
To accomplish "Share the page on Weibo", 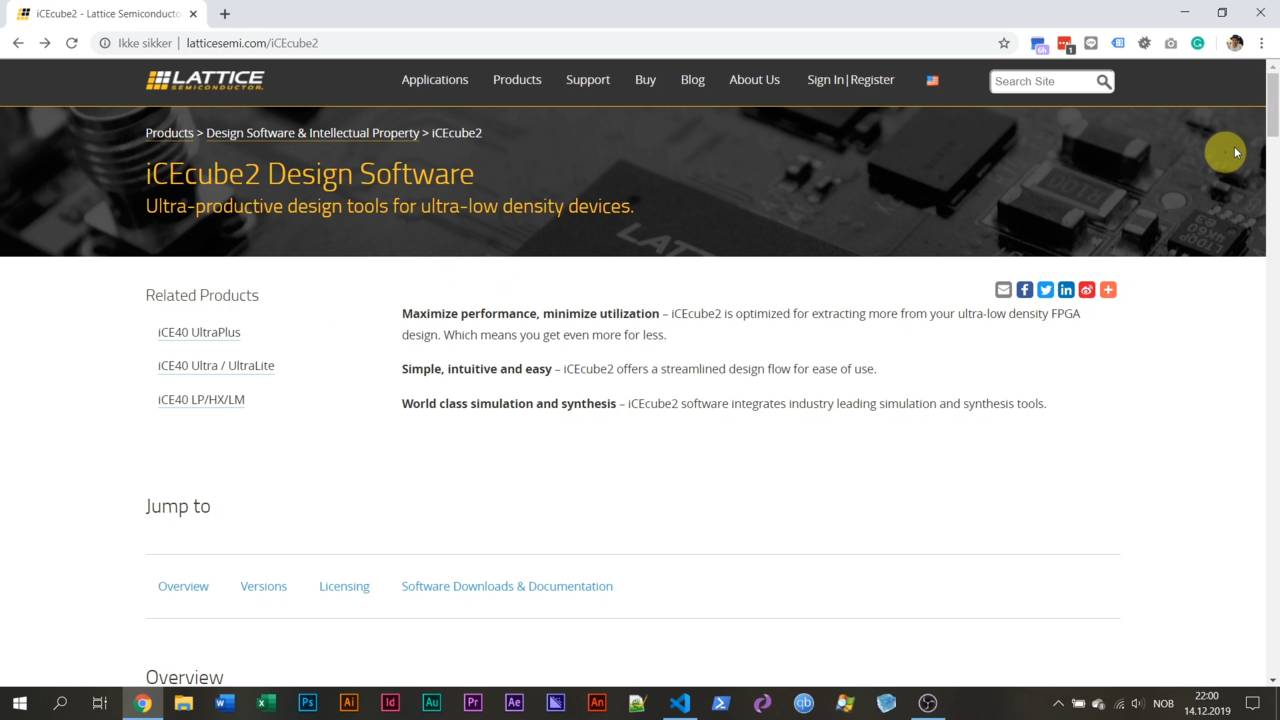I will point(1087,290).
